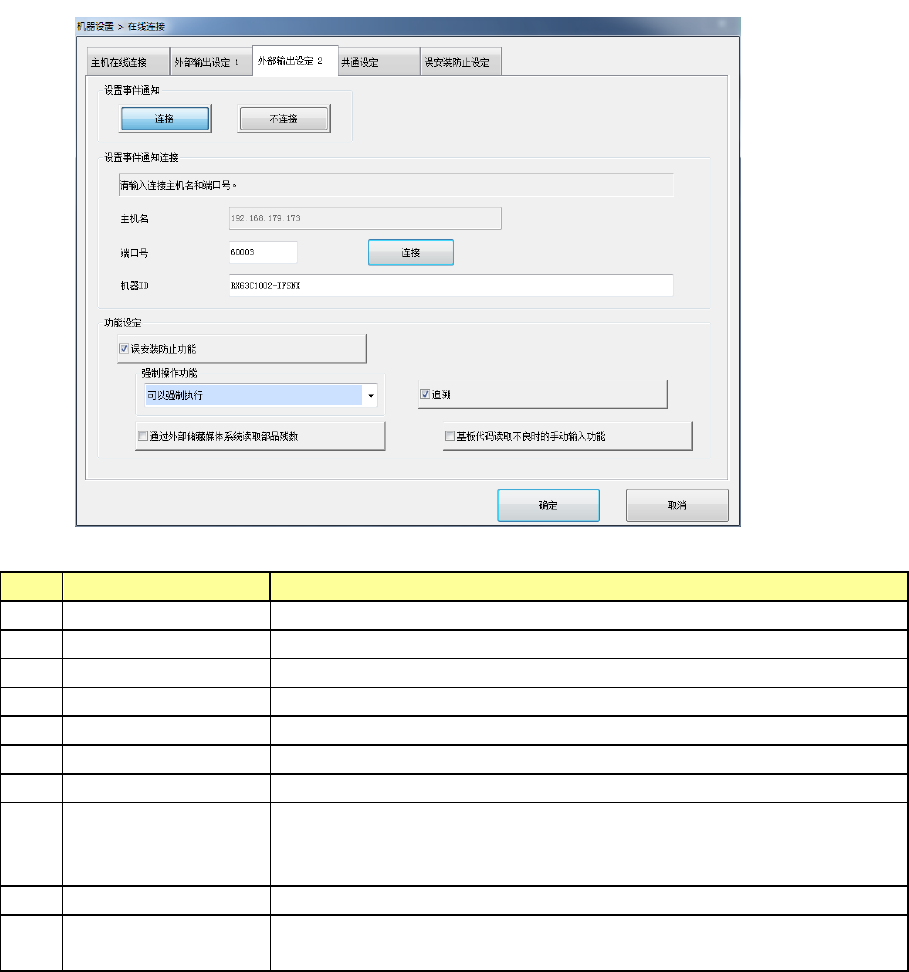
Task: Open the 共通设定 tab
Action: tap(379, 62)
